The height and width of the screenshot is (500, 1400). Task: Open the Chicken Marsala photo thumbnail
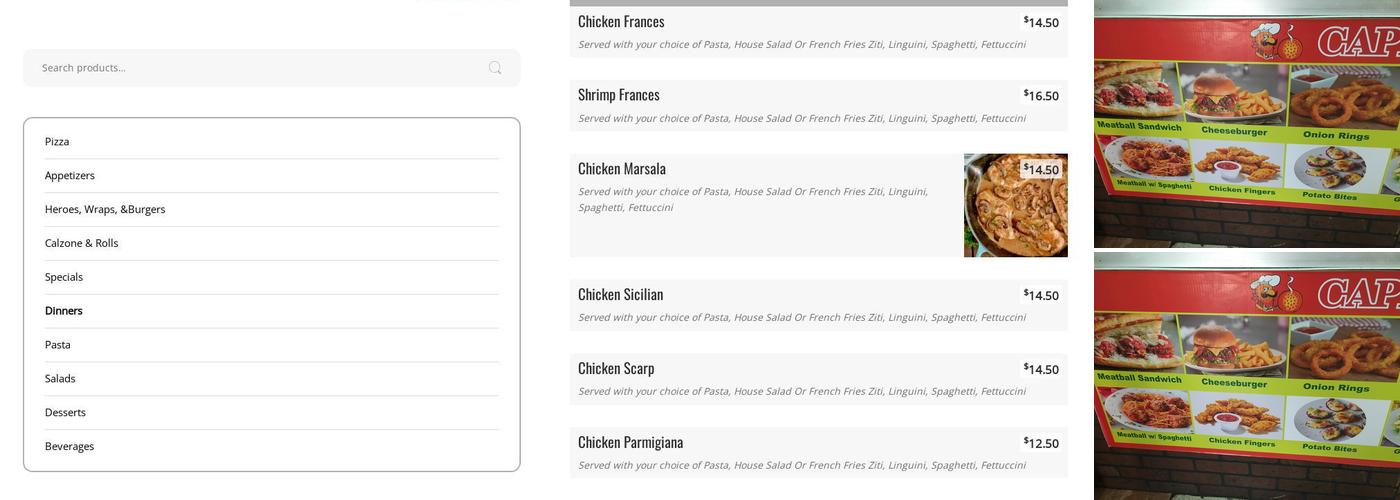click(x=1015, y=206)
